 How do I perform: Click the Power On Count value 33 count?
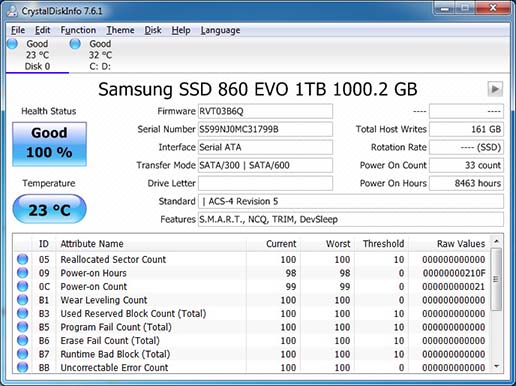click(x=466, y=165)
